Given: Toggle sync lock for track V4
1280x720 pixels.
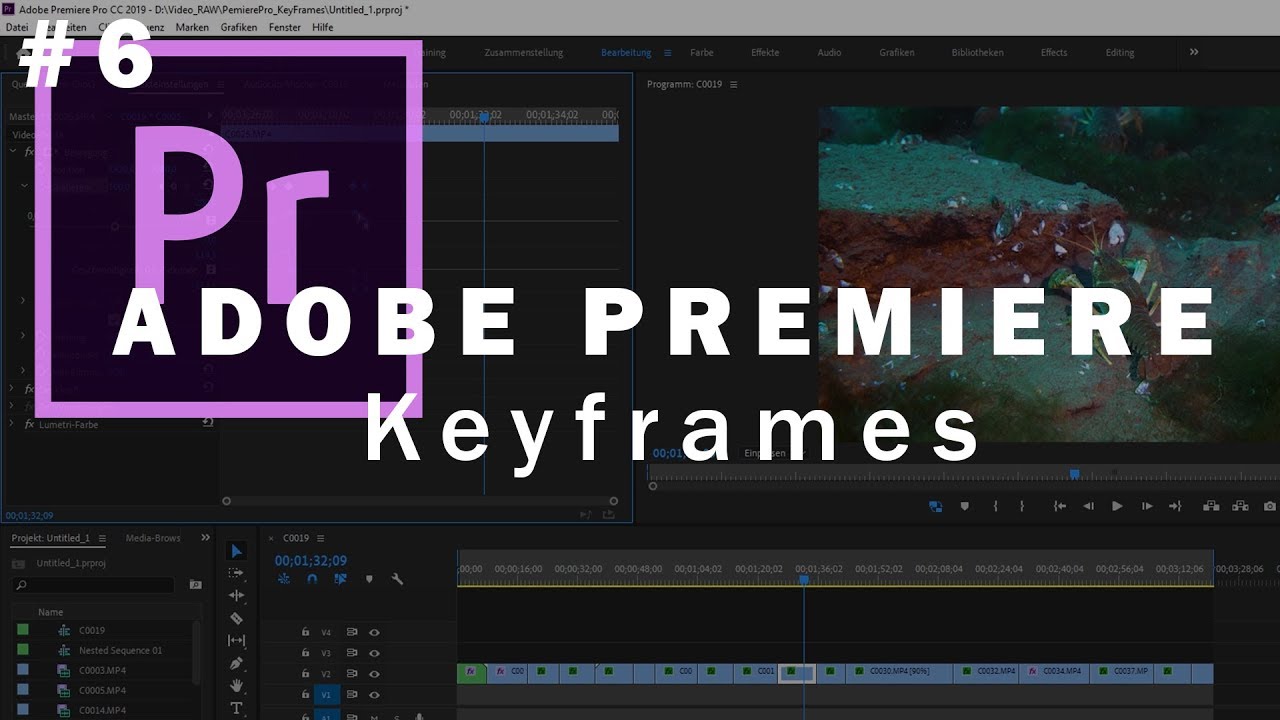Looking at the screenshot, I should pos(352,632).
